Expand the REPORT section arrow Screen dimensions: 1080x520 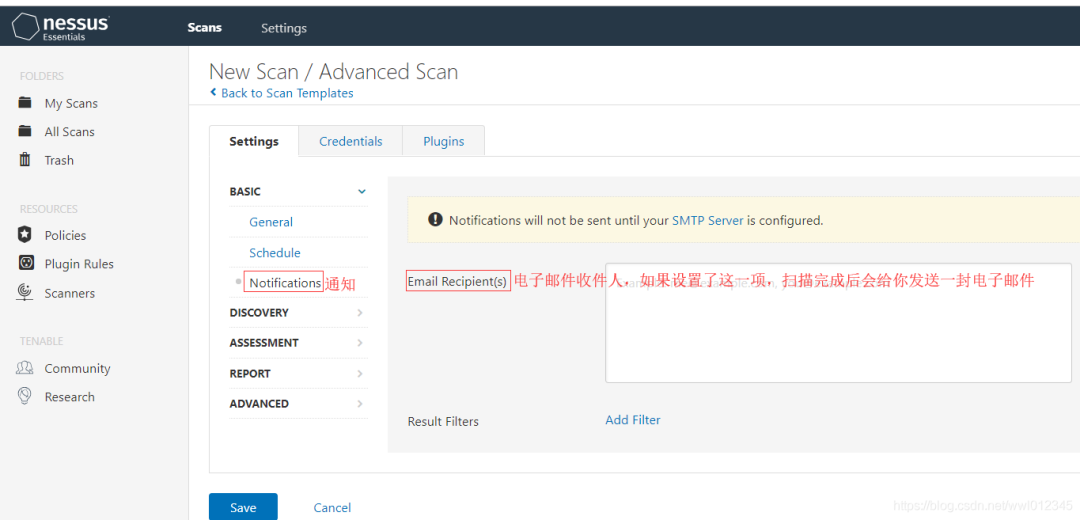click(360, 373)
